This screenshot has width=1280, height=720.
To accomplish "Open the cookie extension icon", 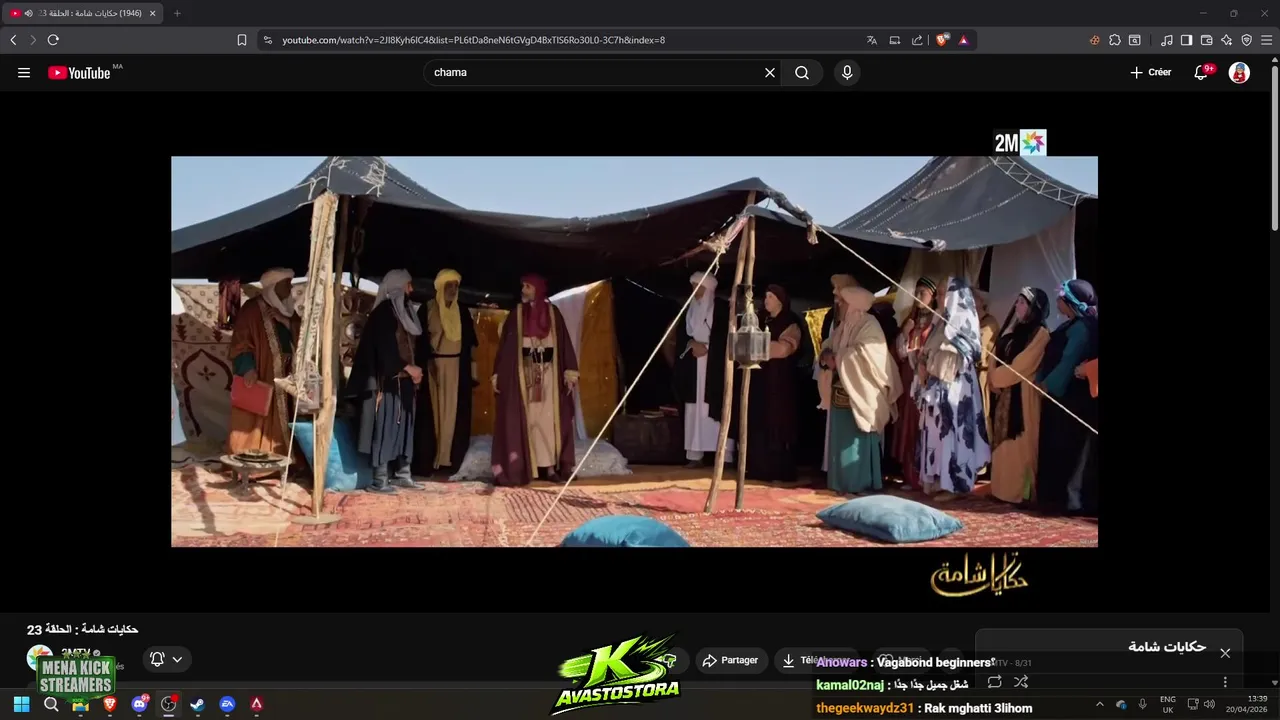I will (1095, 40).
